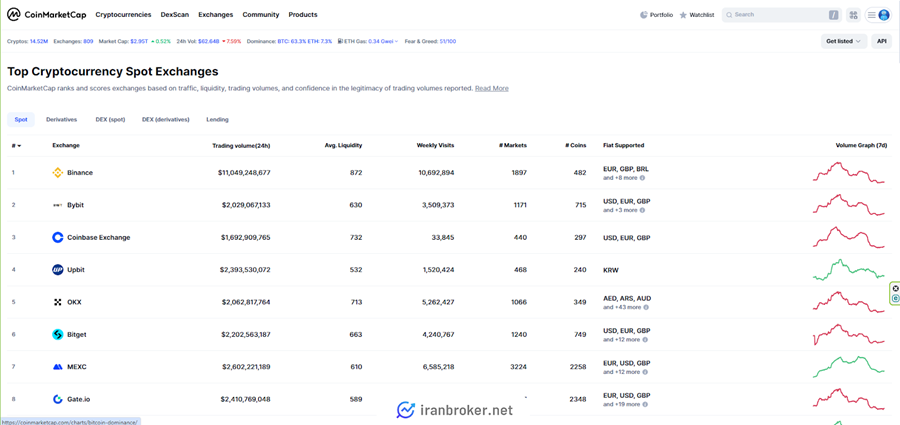Click the MEXC logo icon

(57, 366)
